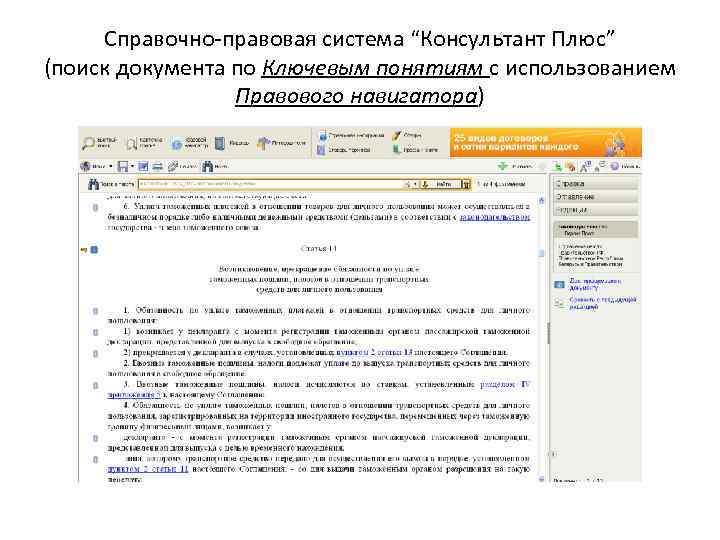Follow the законодательством hyperlink

tap(495, 217)
